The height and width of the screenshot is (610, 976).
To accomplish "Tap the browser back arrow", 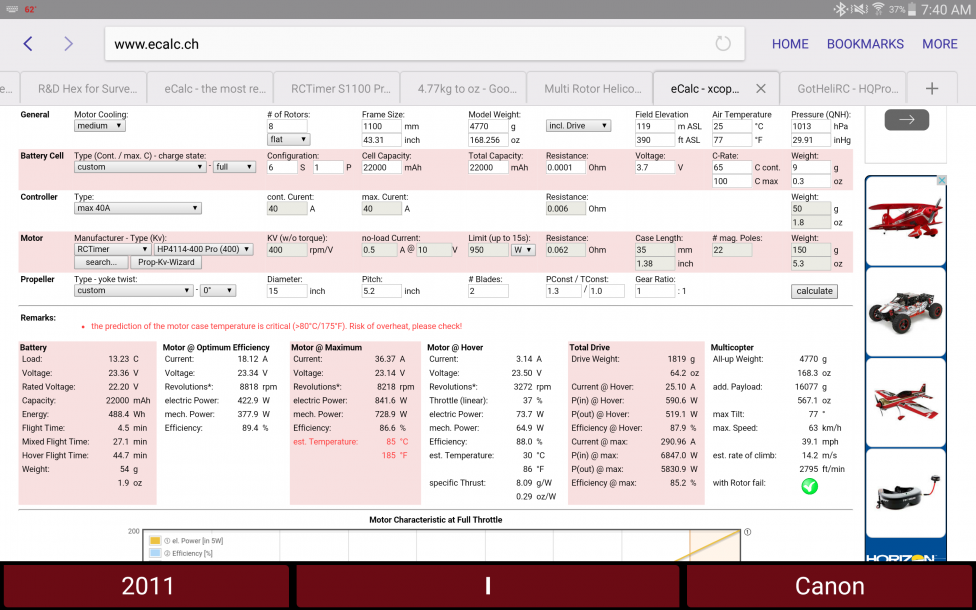I will pos(28,44).
